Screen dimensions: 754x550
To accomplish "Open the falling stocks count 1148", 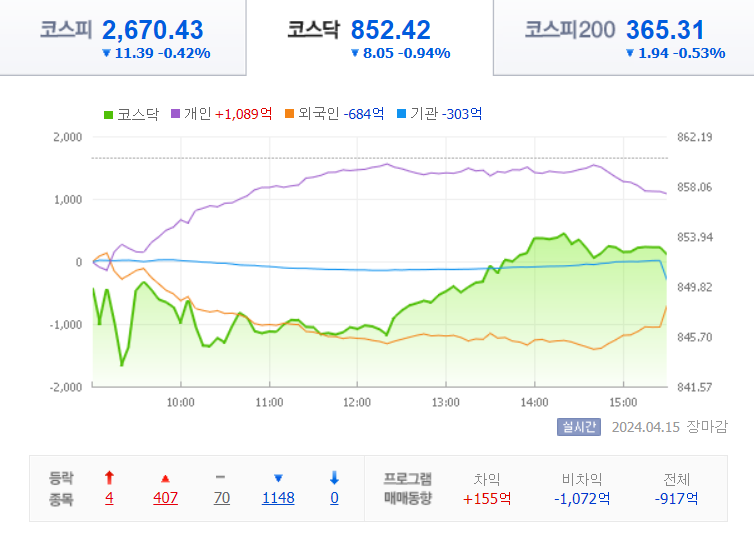I will (x=278, y=498).
